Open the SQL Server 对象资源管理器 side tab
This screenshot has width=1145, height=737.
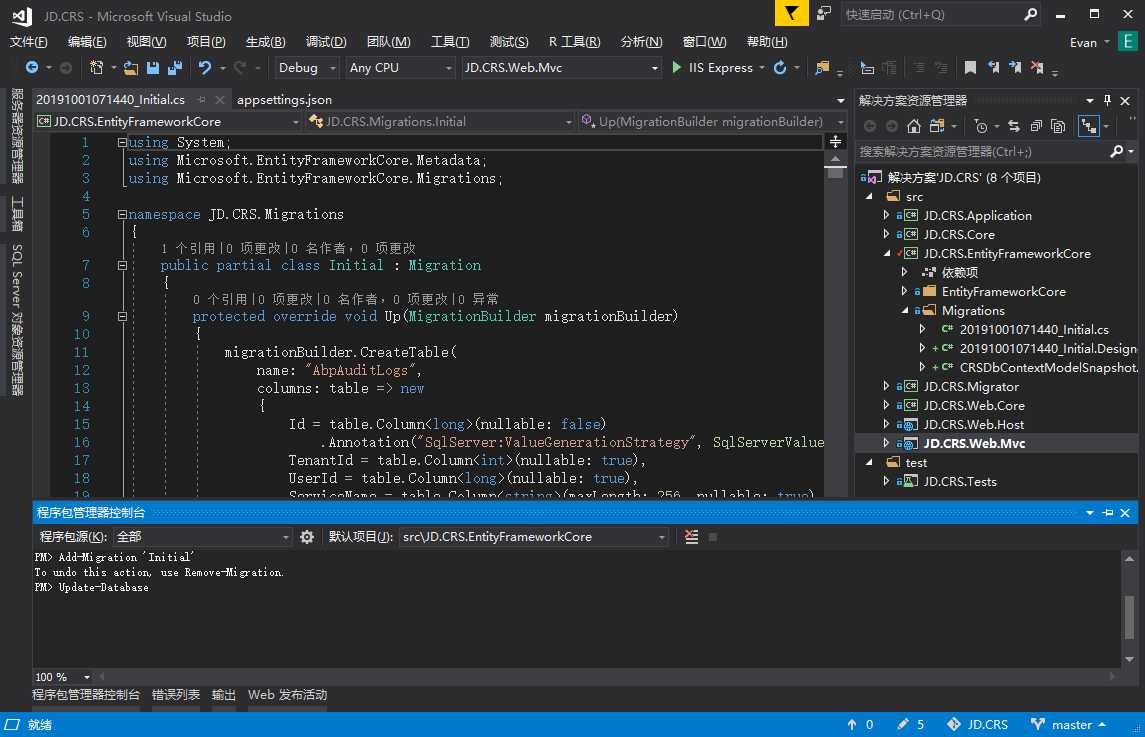point(18,320)
